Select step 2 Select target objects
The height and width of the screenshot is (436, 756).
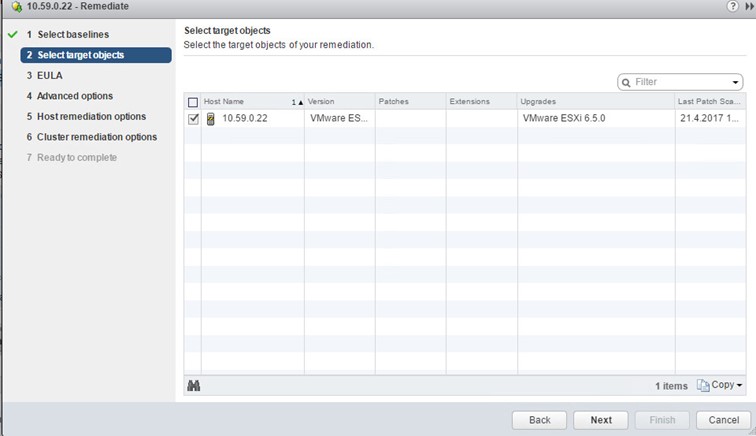[96, 55]
